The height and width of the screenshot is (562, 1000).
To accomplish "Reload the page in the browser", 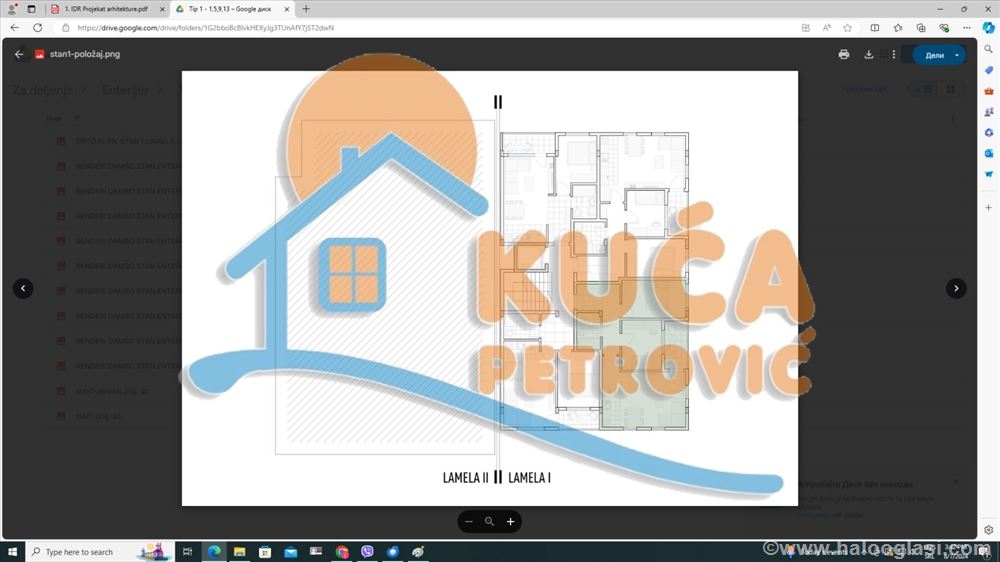I will 38,28.
